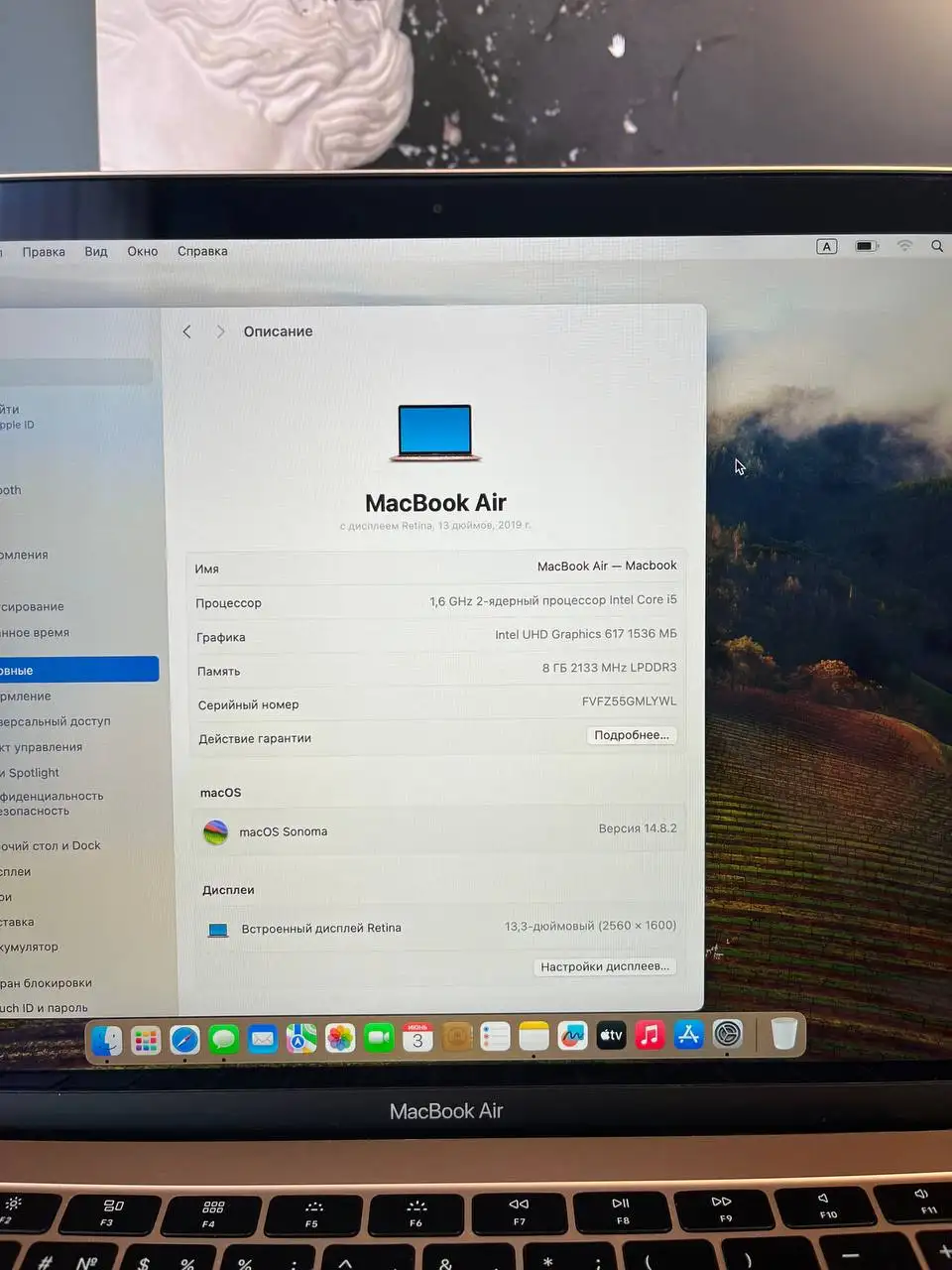Click 'Версия 14.8.2' text

click(x=638, y=828)
